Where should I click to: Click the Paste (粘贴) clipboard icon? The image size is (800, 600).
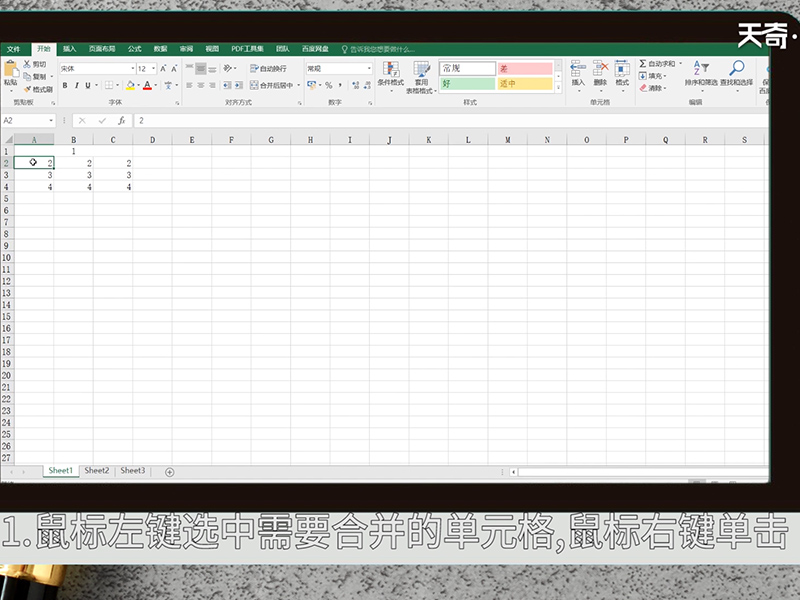click(11, 69)
